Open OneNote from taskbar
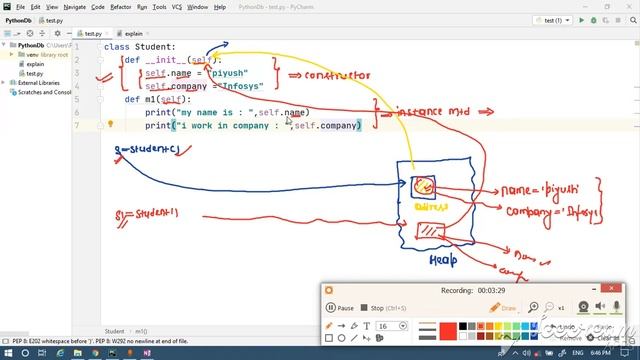Viewport: 640px width, 360px height. [x=147, y=353]
